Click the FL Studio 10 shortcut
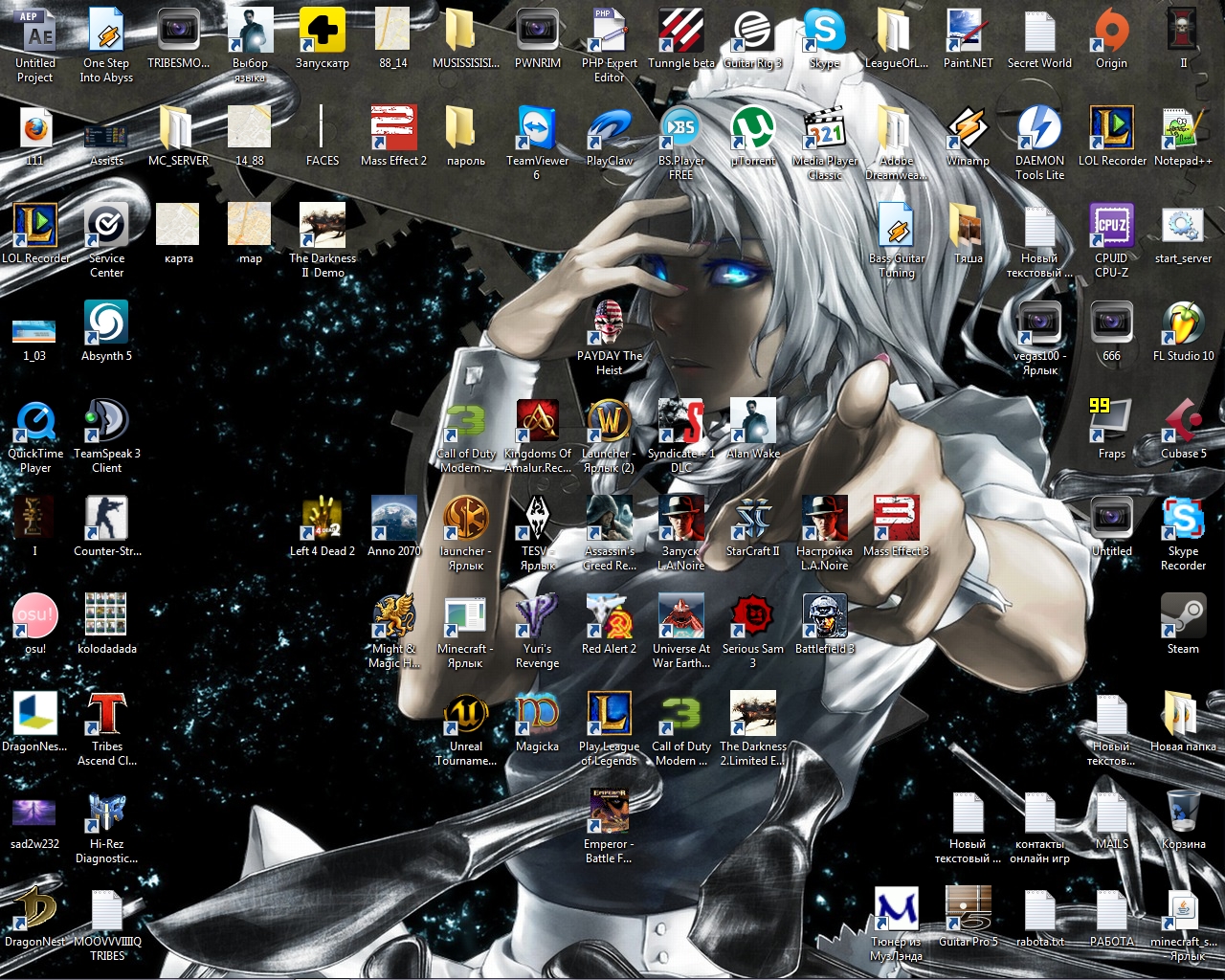This screenshot has width=1225, height=980. pyautogui.click(x=1183, y=324)
